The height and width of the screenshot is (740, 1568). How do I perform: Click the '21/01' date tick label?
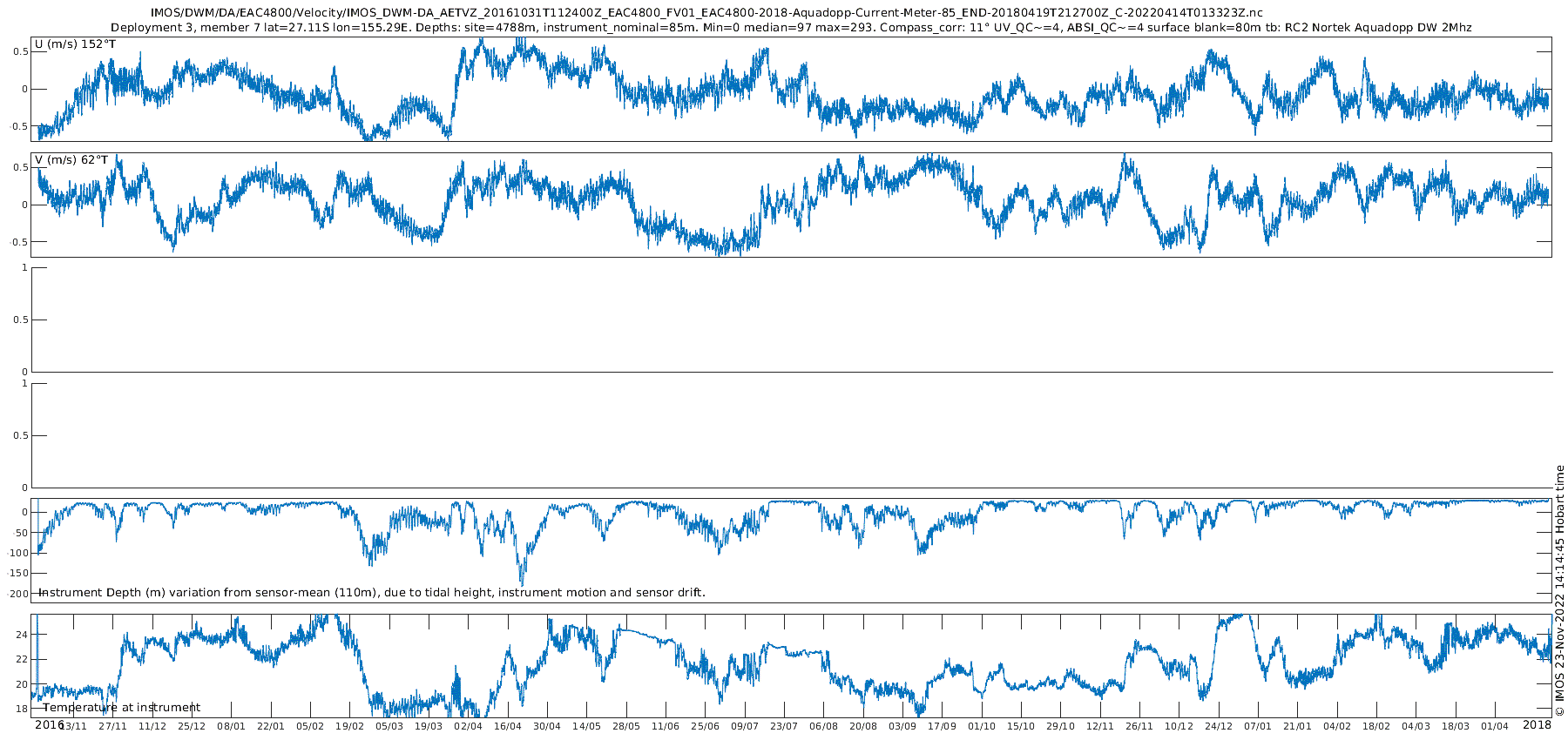tap(1297, 726)
